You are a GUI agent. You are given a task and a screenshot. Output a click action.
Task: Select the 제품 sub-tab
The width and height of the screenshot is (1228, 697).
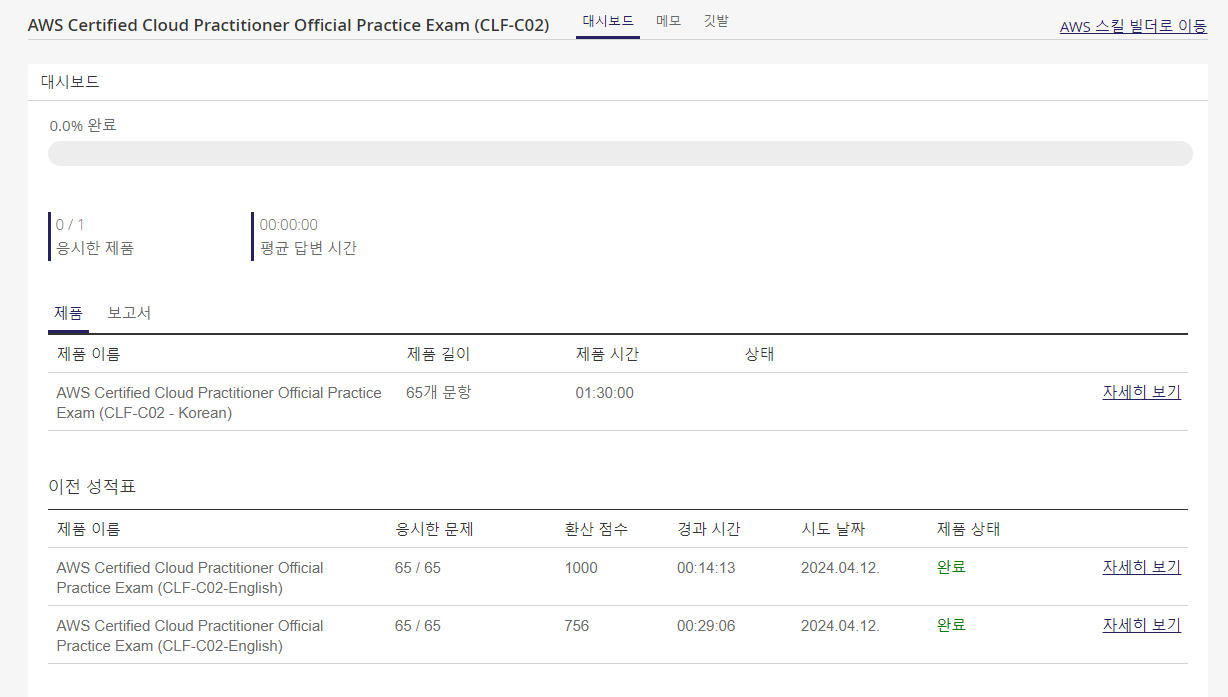[69, 313]
